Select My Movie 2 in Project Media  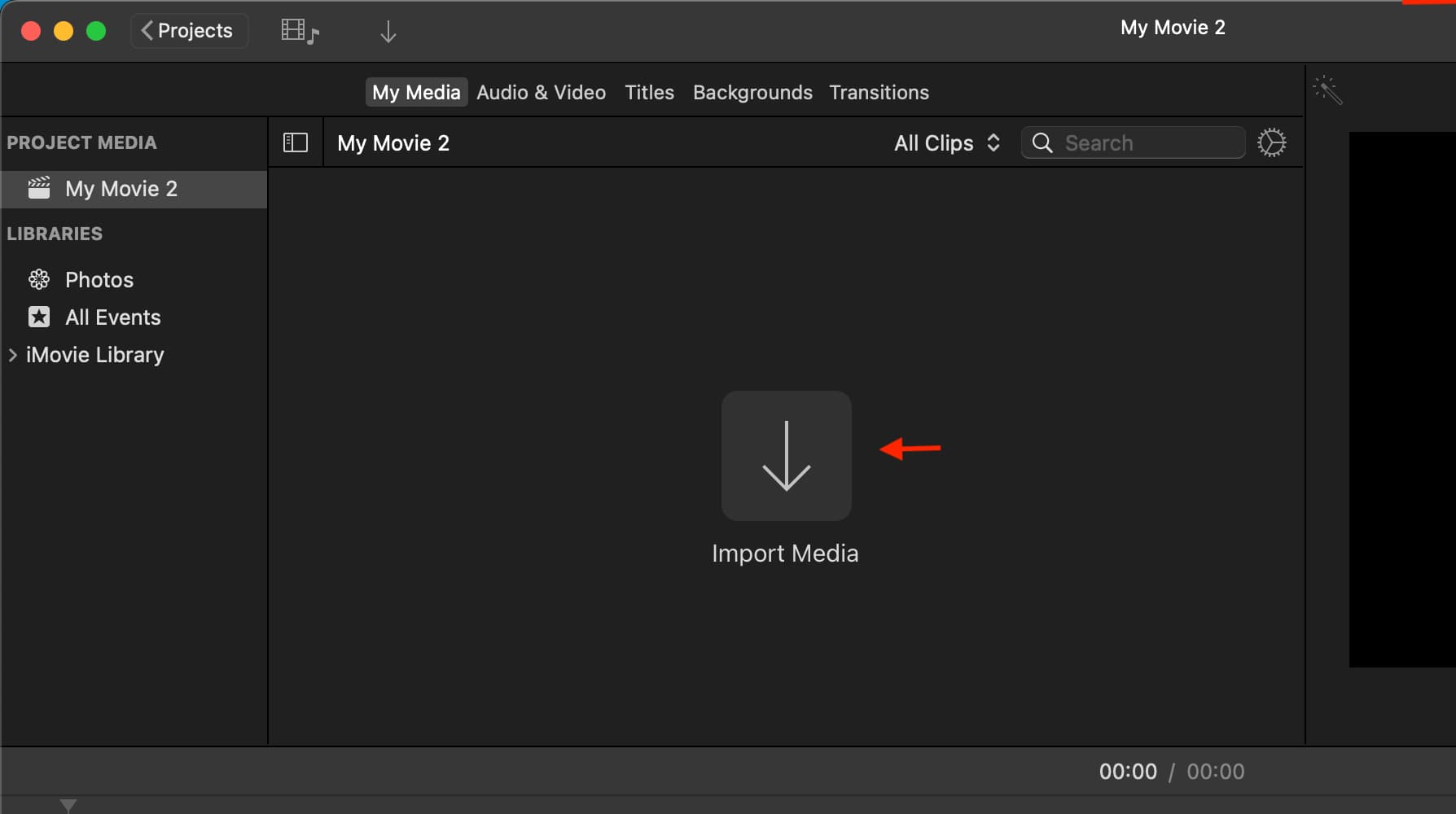(x=134, y=189)
